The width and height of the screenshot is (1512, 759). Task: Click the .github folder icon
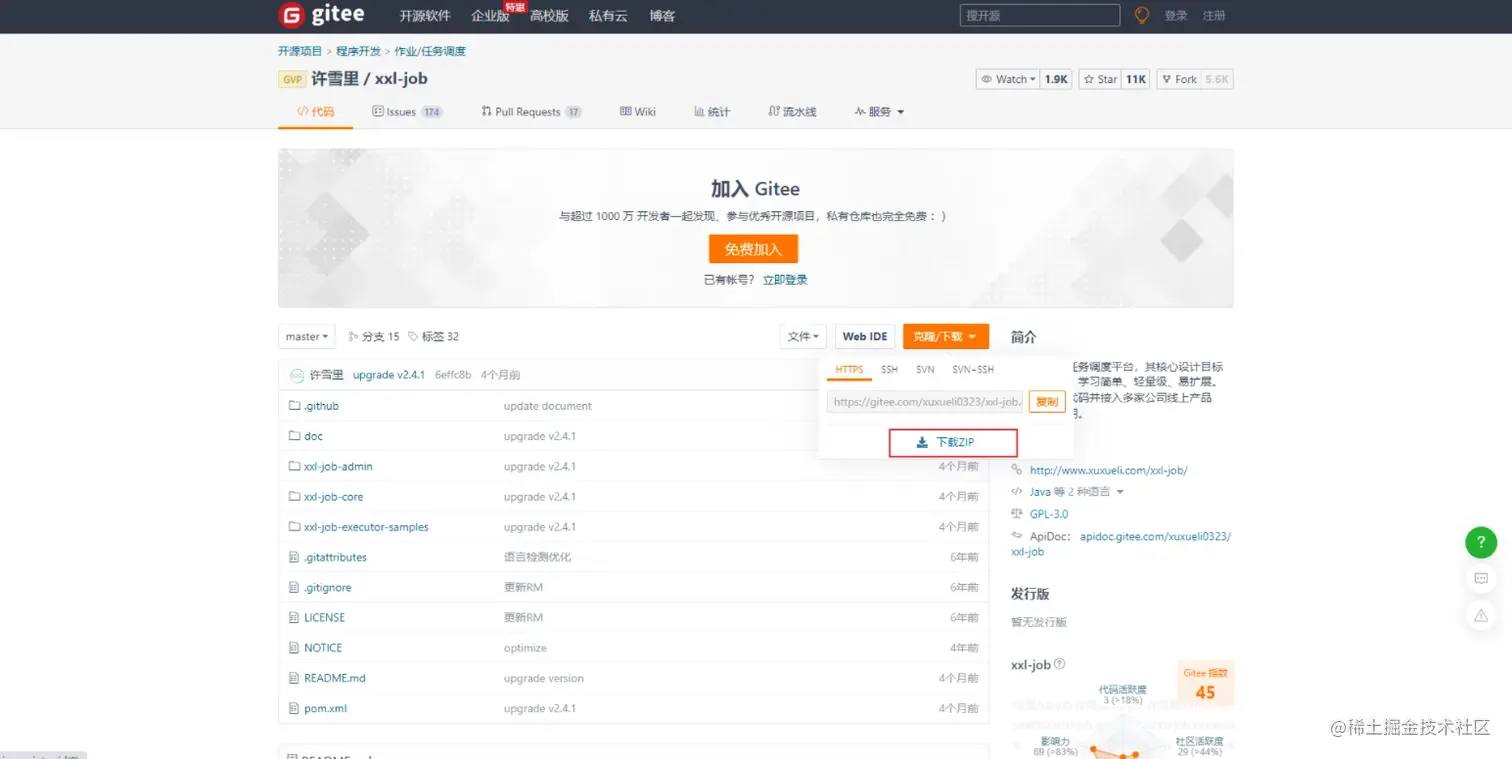[x=295, y=406]
